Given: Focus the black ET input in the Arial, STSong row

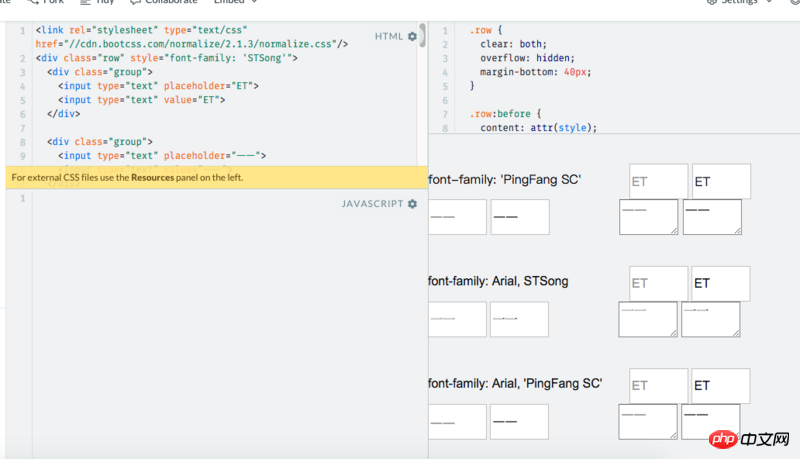Looking at the screenshot, I should point(720,283).
